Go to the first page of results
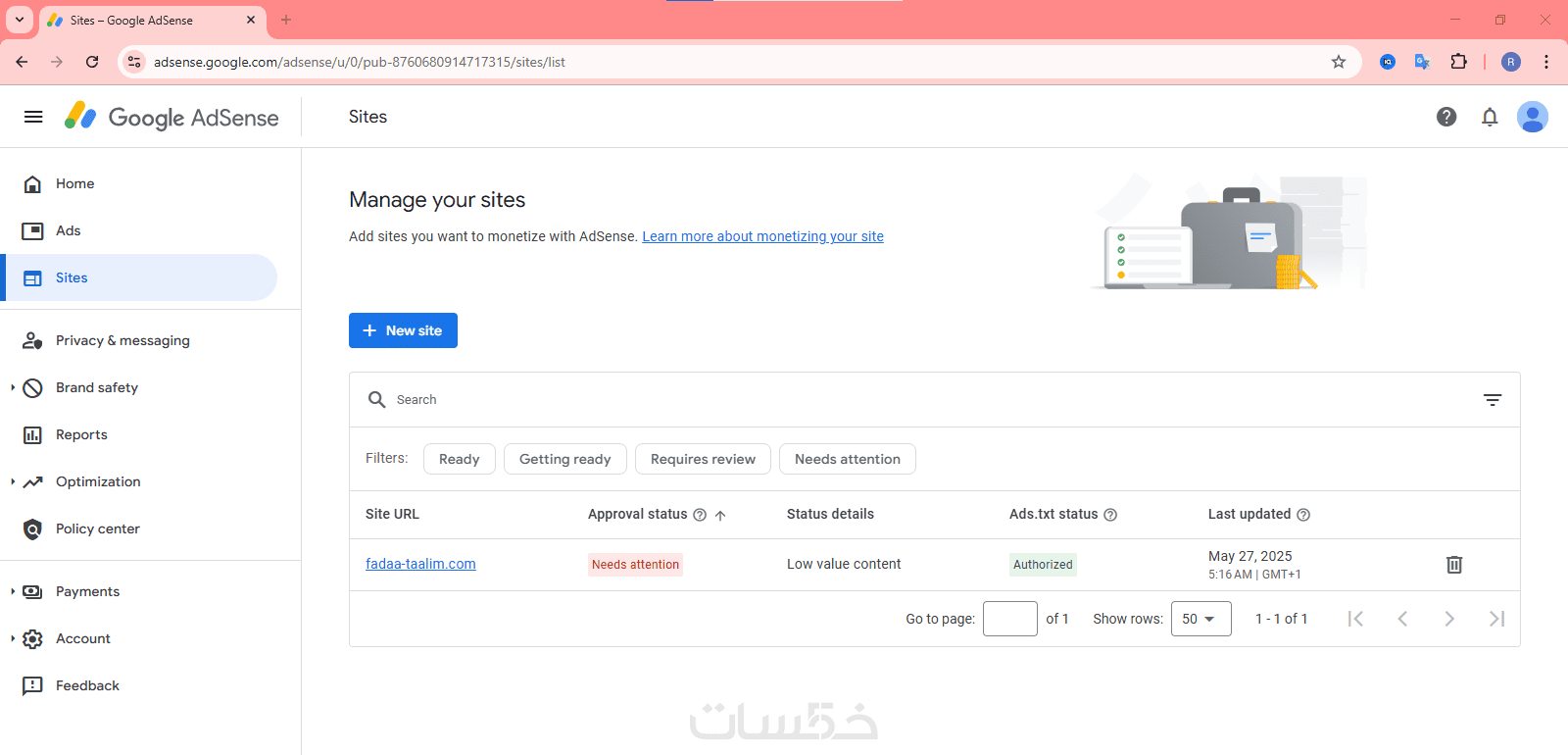The image size is (1568, 755). coord(1355,619)
